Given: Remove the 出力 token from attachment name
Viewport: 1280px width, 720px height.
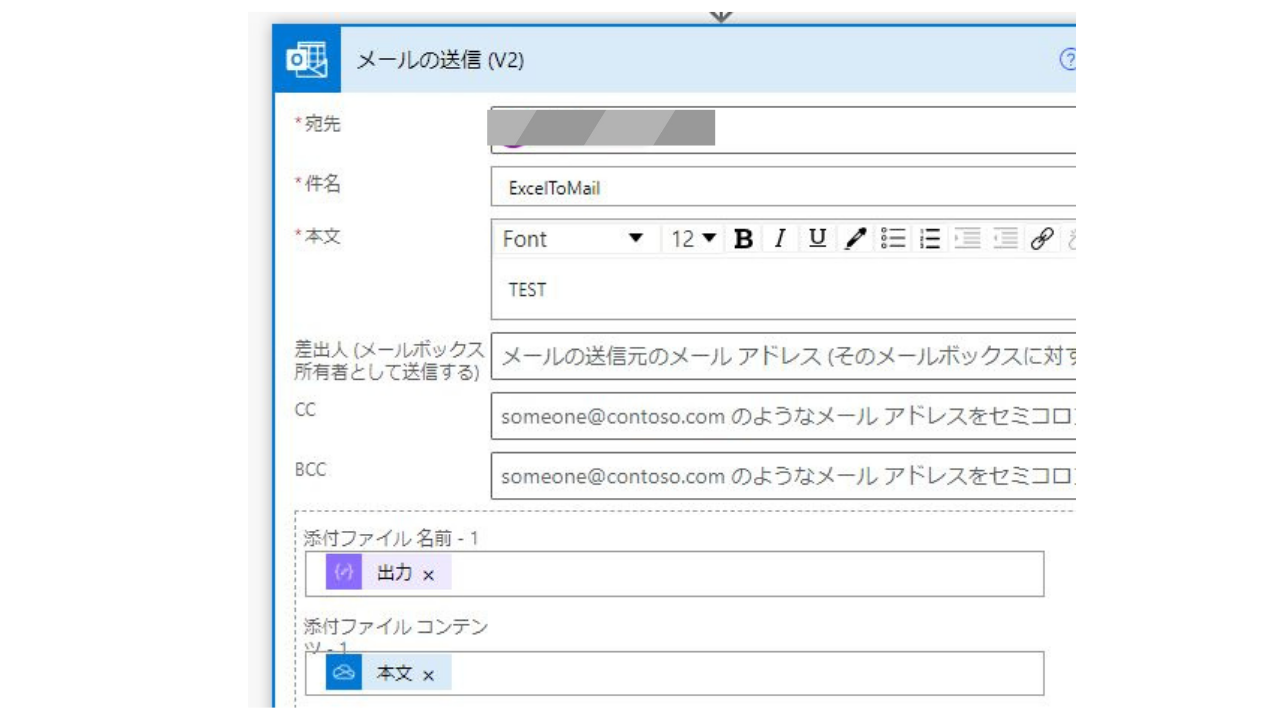Looking at the screenshot, I should click(x=429, y=575).
